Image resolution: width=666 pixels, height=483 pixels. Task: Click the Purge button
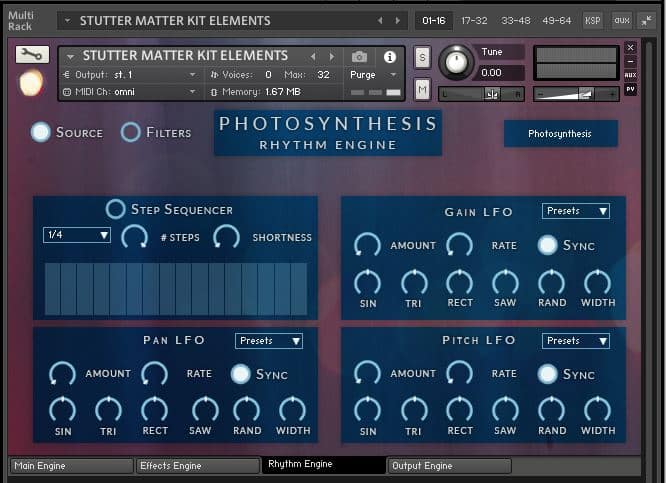362,75
